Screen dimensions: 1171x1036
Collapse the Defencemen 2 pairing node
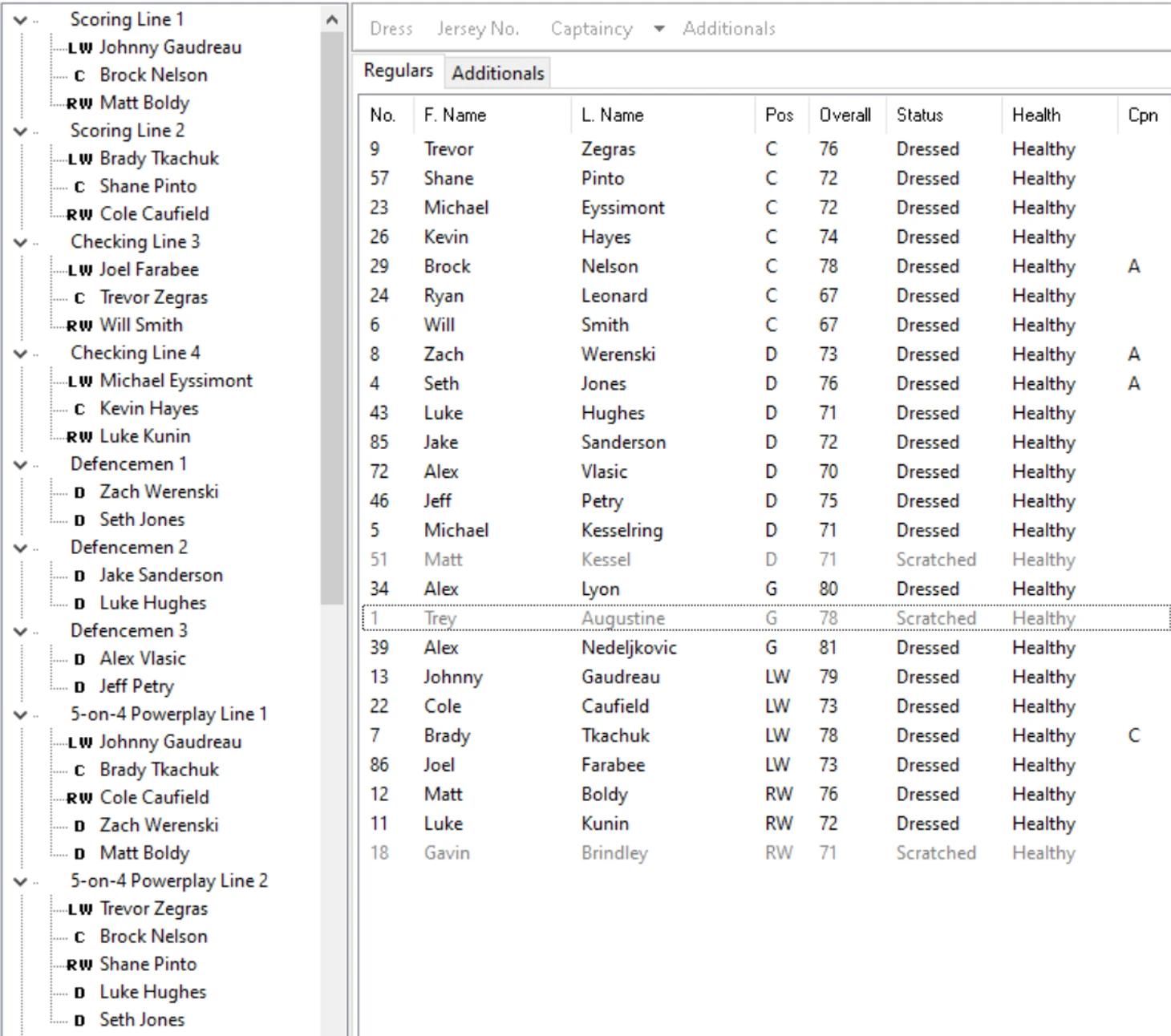(x=21, y=548)
